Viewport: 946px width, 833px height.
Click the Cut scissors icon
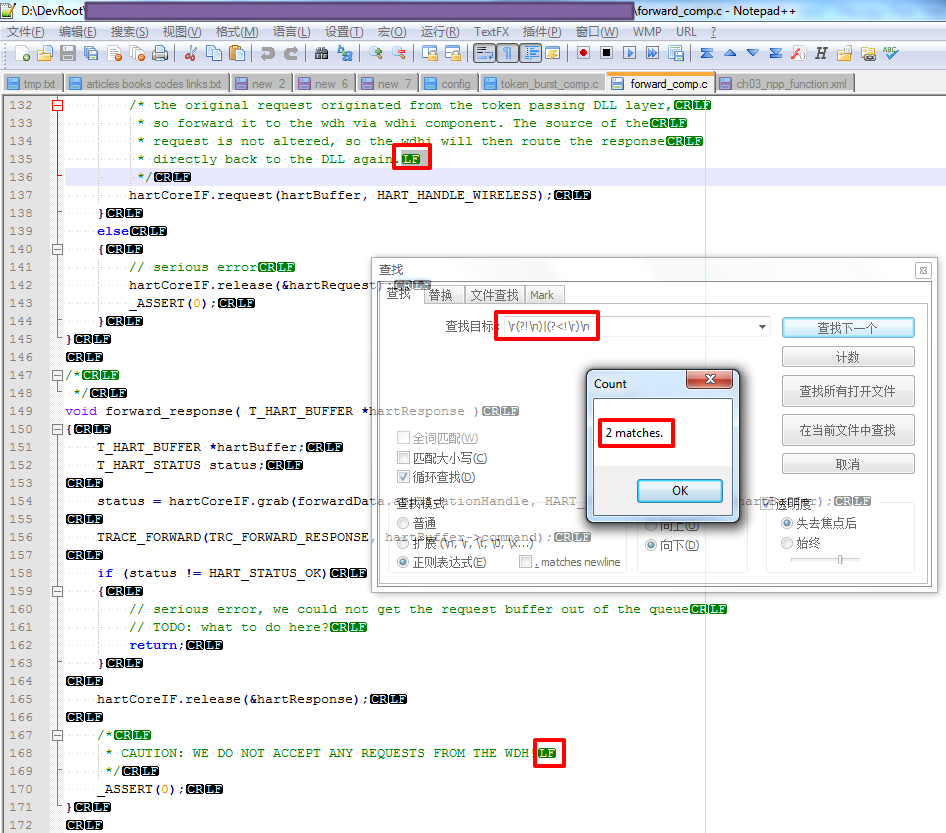pos(190,54)
